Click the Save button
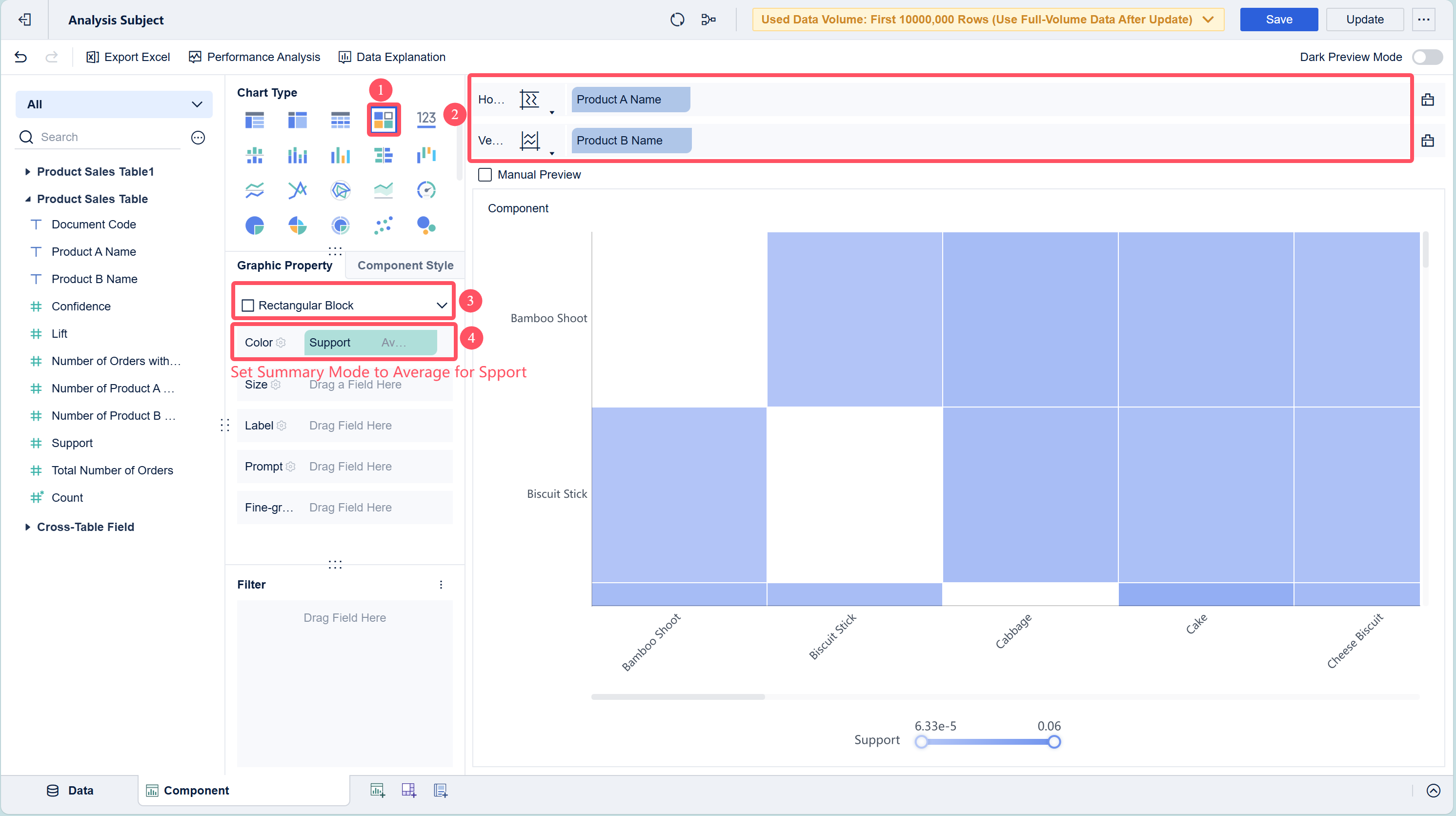This screenshot has height=816, width=1456. coord(1278,20)
